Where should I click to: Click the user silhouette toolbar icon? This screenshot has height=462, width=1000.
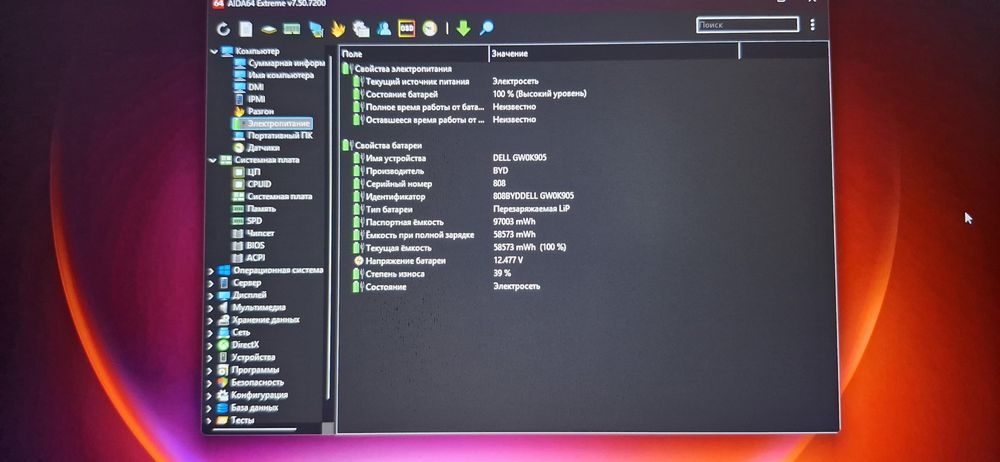(384, 28)
